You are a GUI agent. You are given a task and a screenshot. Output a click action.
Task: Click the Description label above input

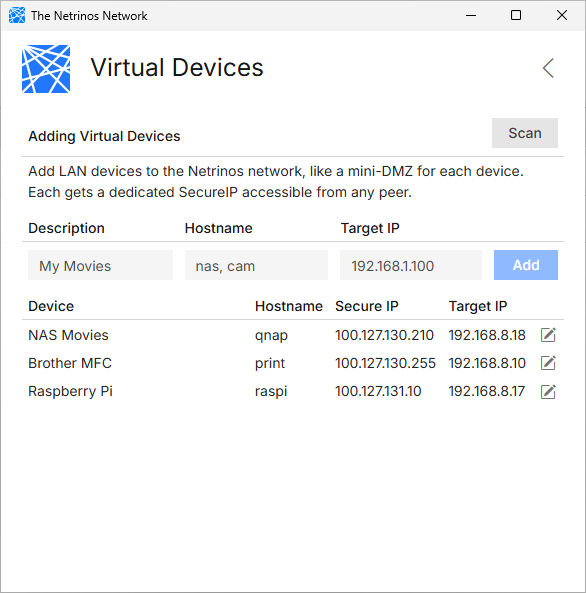[x=67, y=229]
